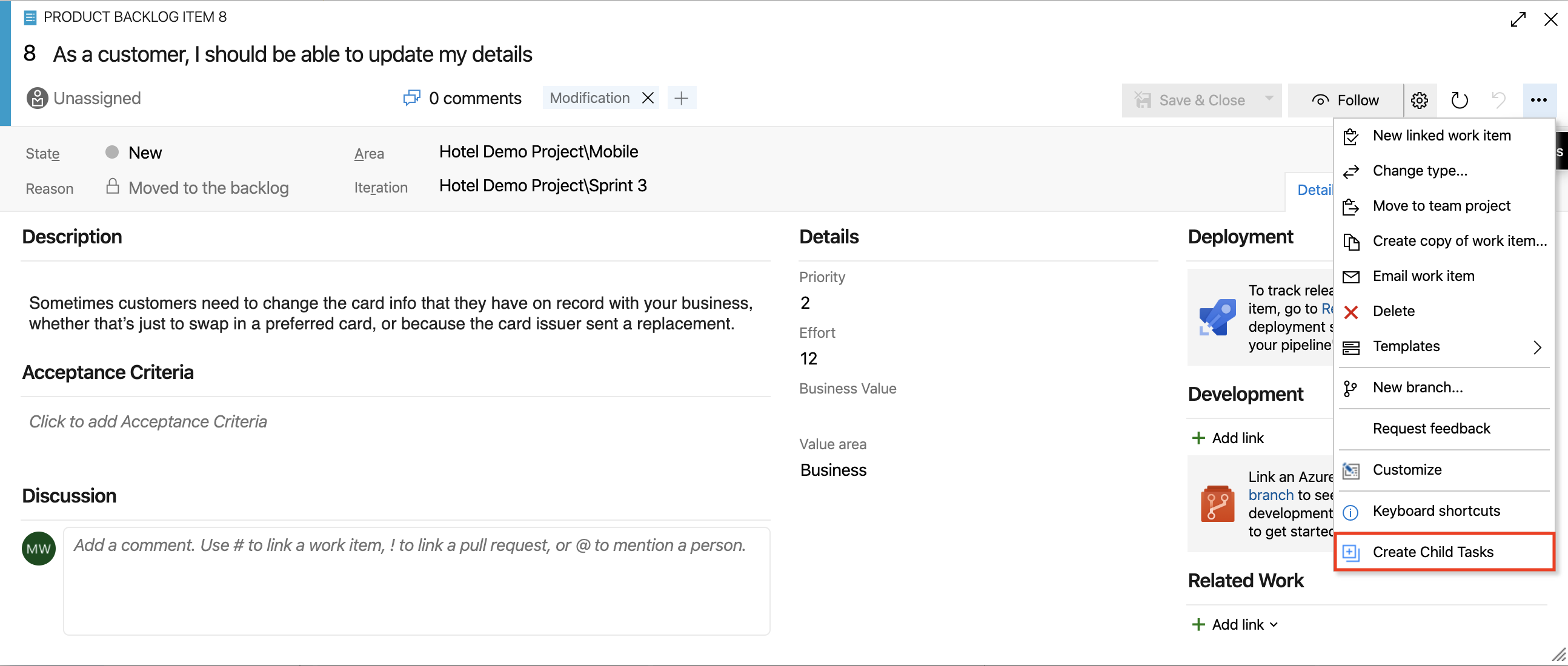Image resolution: width=1568 pixels, height=666 pixels.
Task: Open the Save & Close dropdown arrow
Action: 1269,99
